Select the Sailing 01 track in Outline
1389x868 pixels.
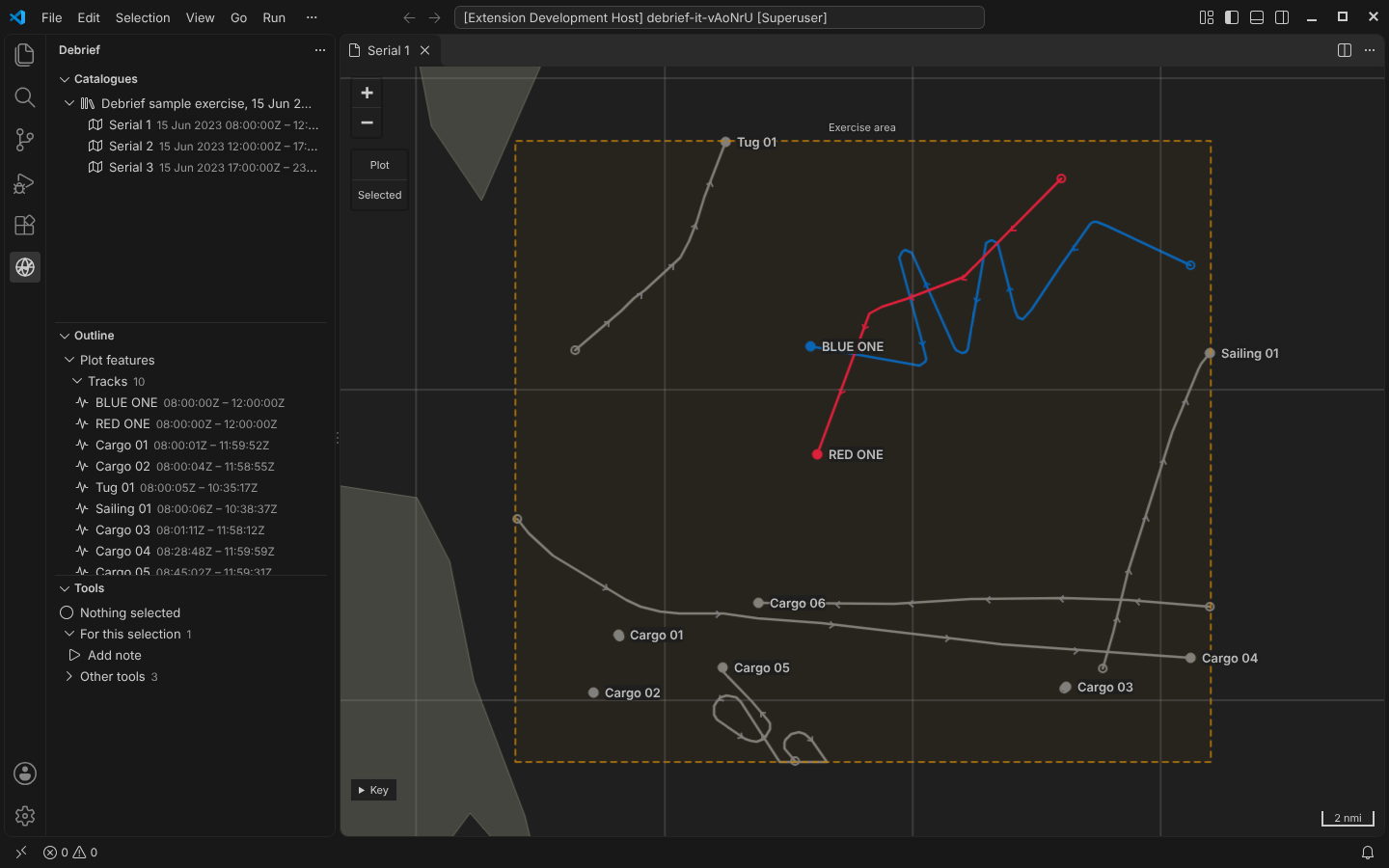191,508
